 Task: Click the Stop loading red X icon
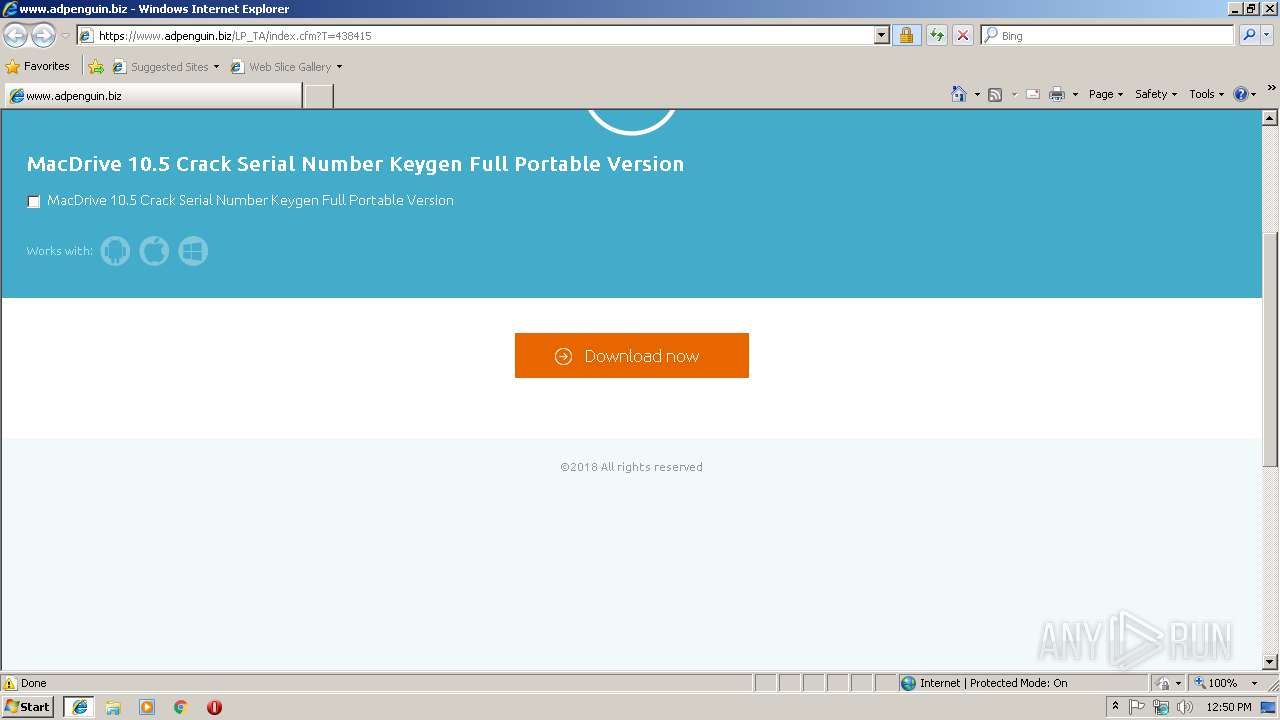962,35
